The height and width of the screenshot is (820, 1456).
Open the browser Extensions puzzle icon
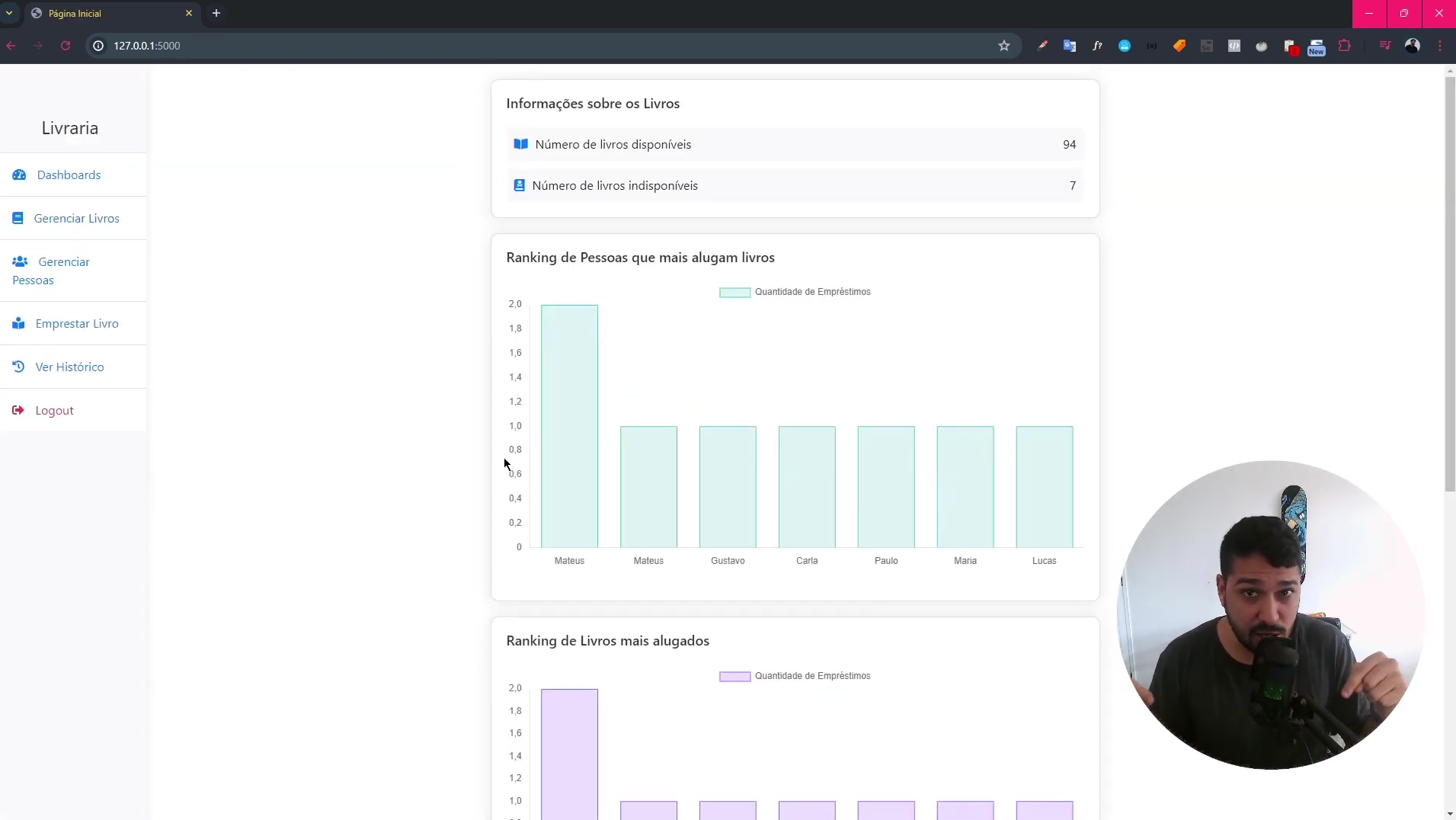[x=1345, y=46]
